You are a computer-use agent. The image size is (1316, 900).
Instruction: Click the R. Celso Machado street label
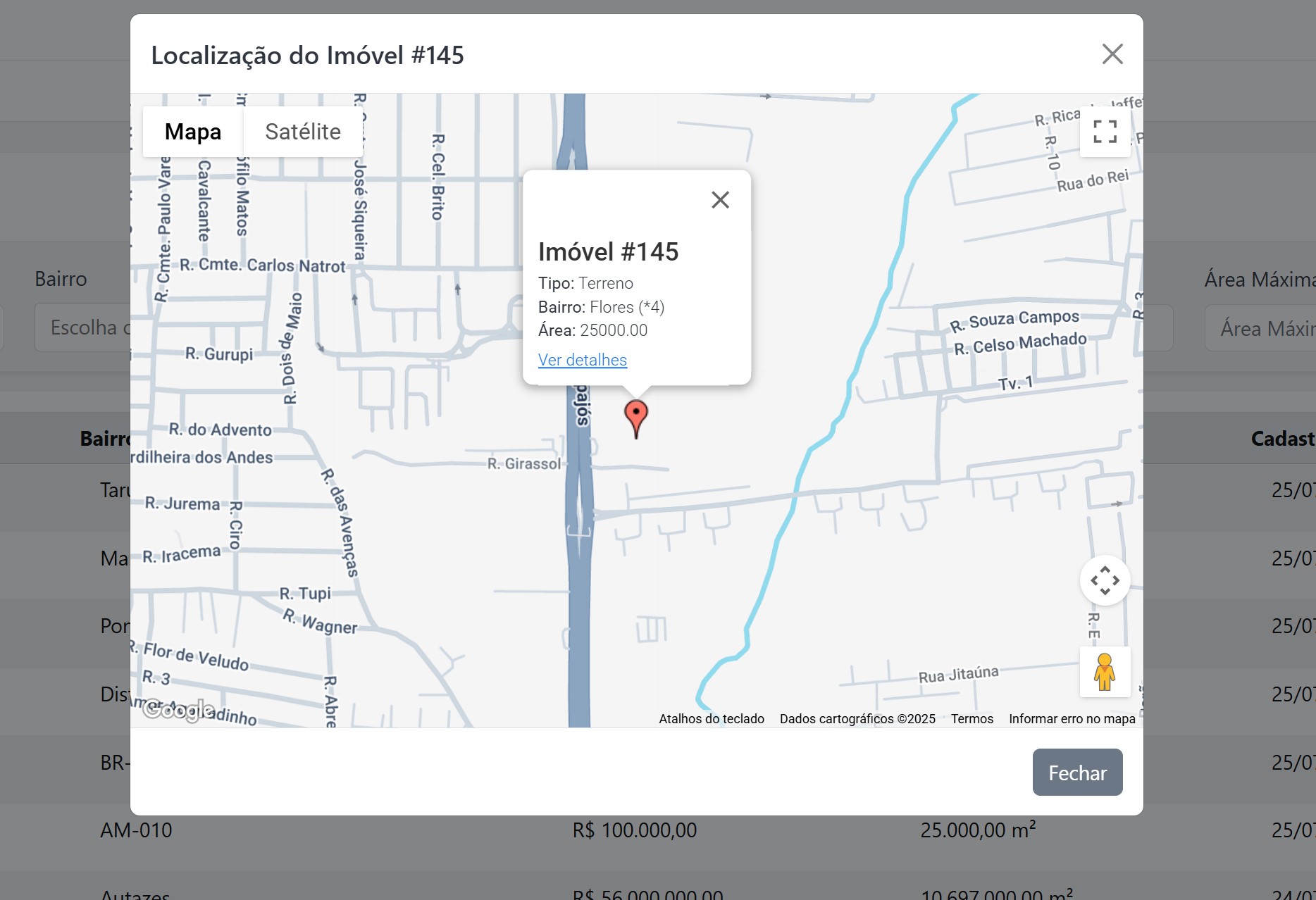coord(1021,344)
